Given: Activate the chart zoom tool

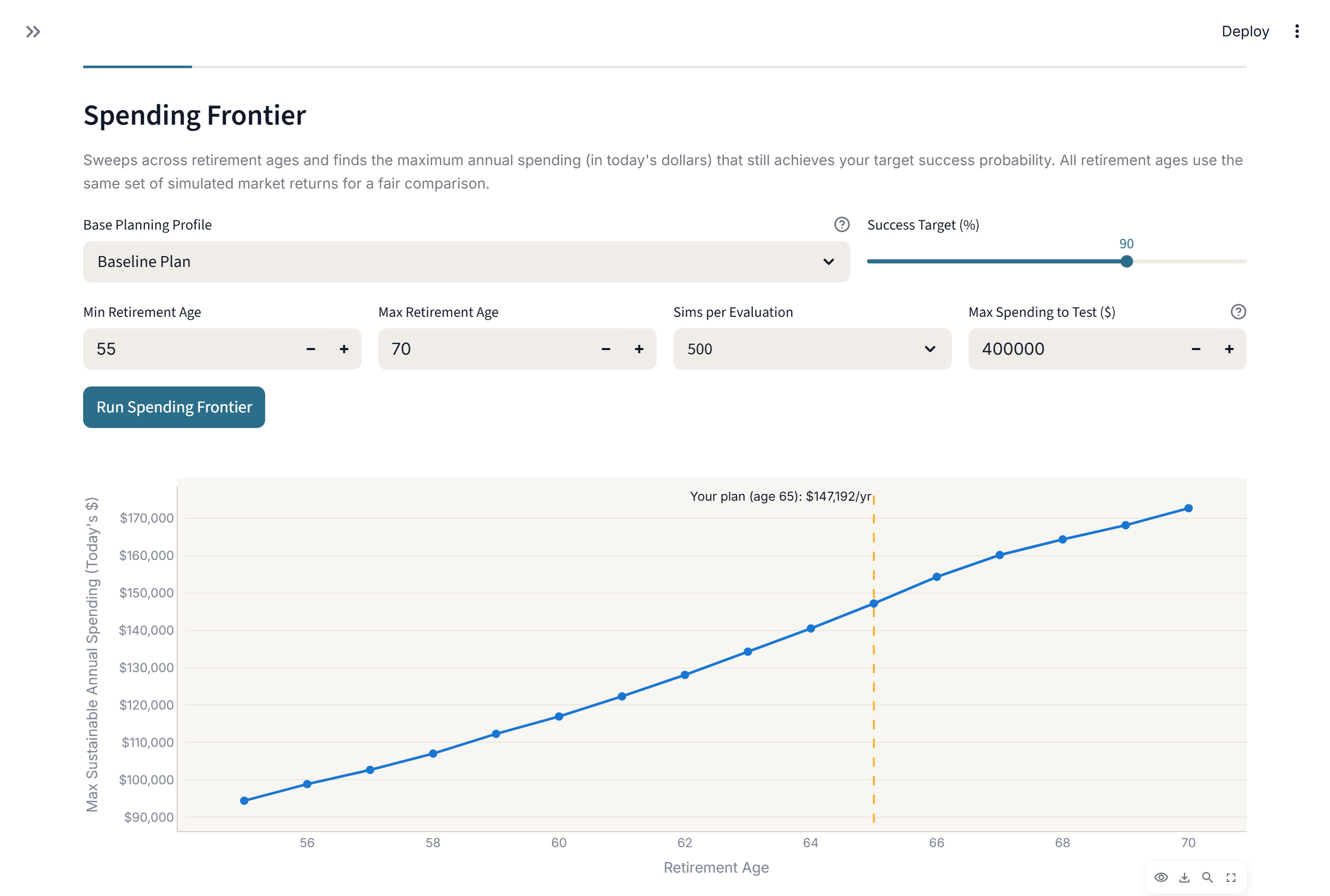Looking at the screenshot, I should 1208,878.
